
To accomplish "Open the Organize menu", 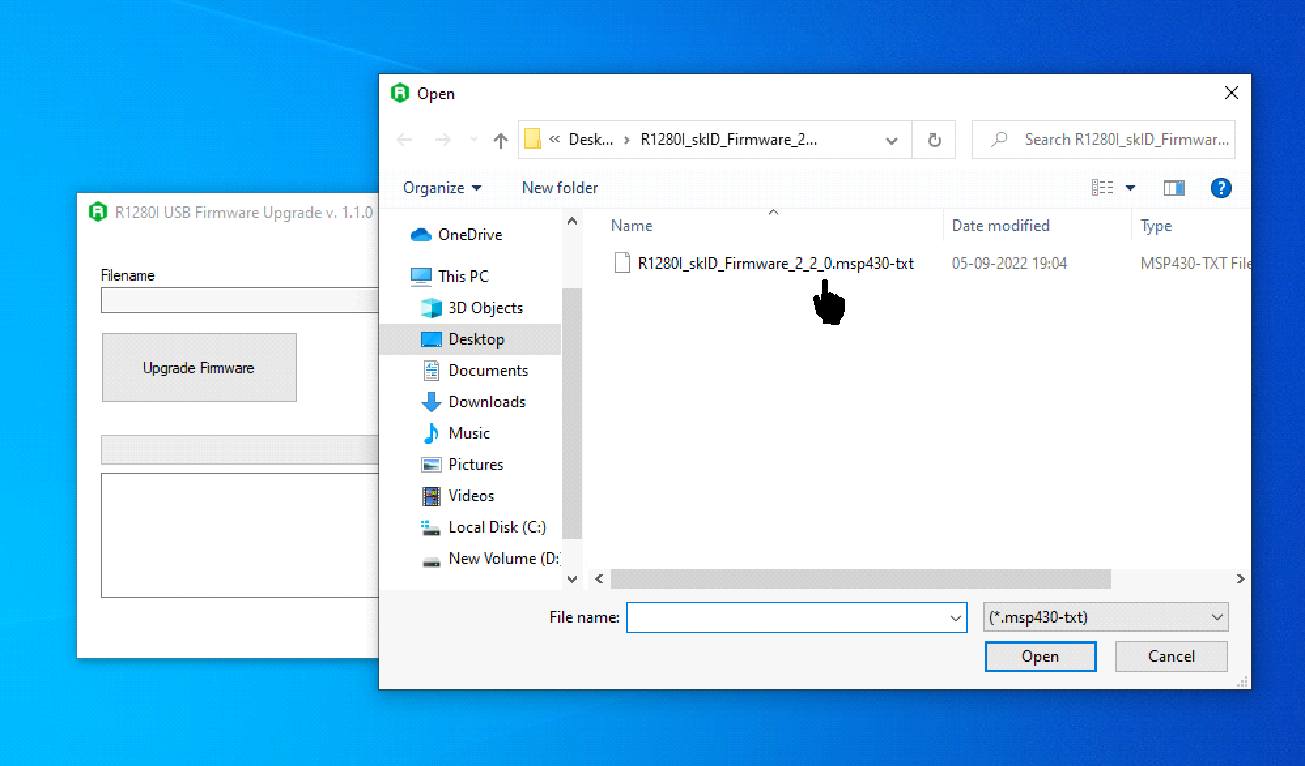I will click(x=442, y=188).
